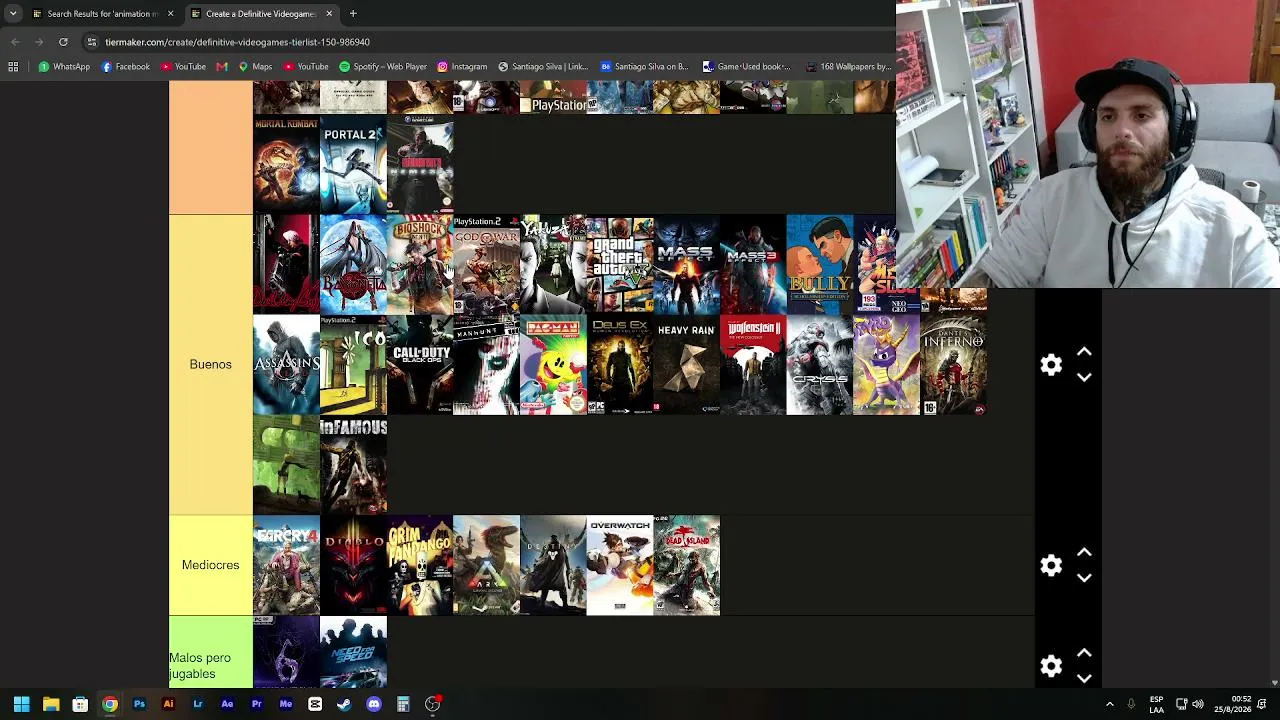Move Mediocres tier down with arrow
The width and height of the screenshot is (1280, 720).
coord(1084,577)
